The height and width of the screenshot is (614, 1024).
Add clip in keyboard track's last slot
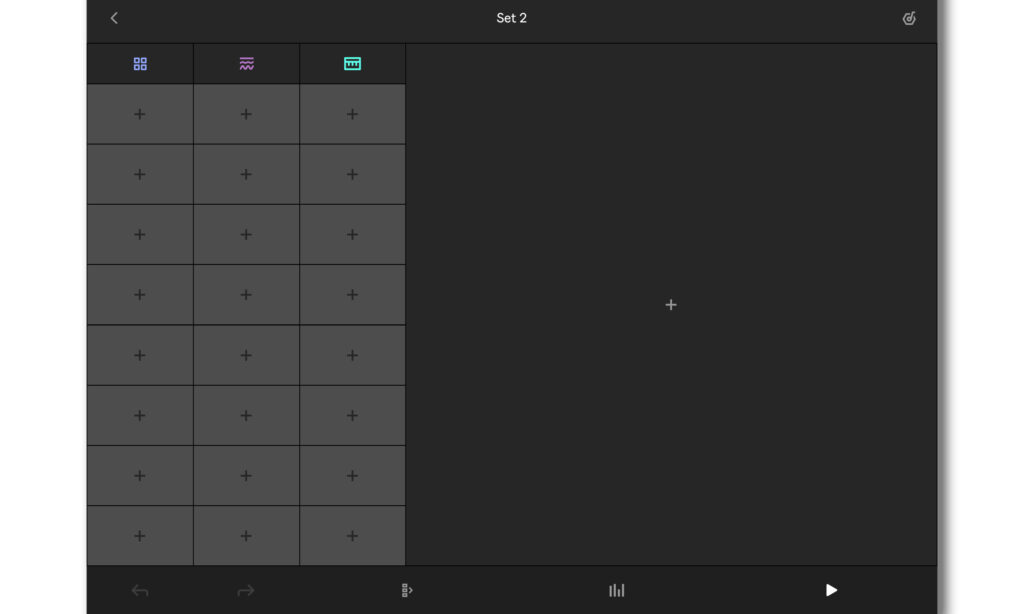pyautogui.click(x=352, y=536)
